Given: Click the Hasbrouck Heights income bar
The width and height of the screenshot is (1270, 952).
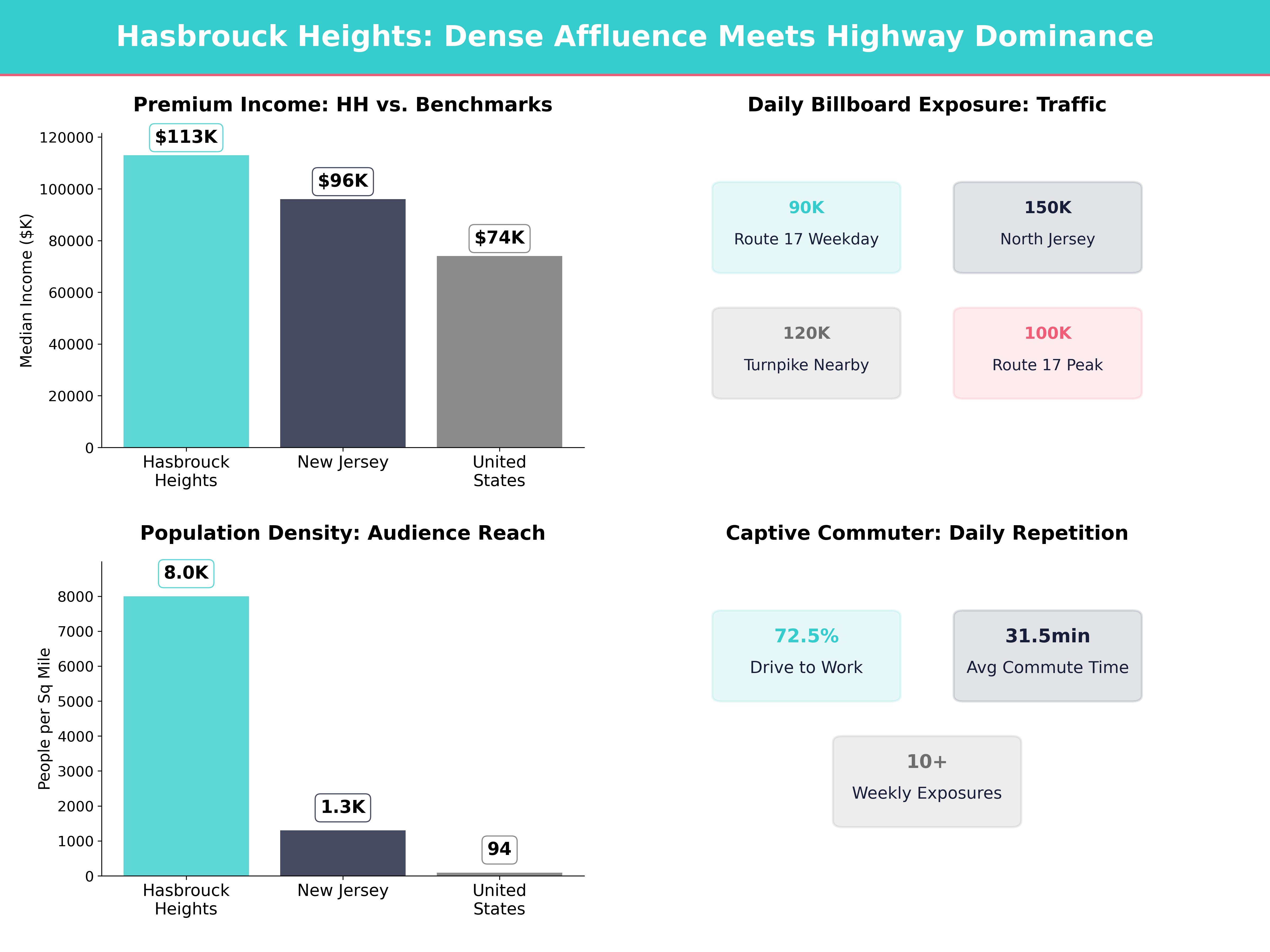Looking at the screenshot, I should click(x=187, y=298).
